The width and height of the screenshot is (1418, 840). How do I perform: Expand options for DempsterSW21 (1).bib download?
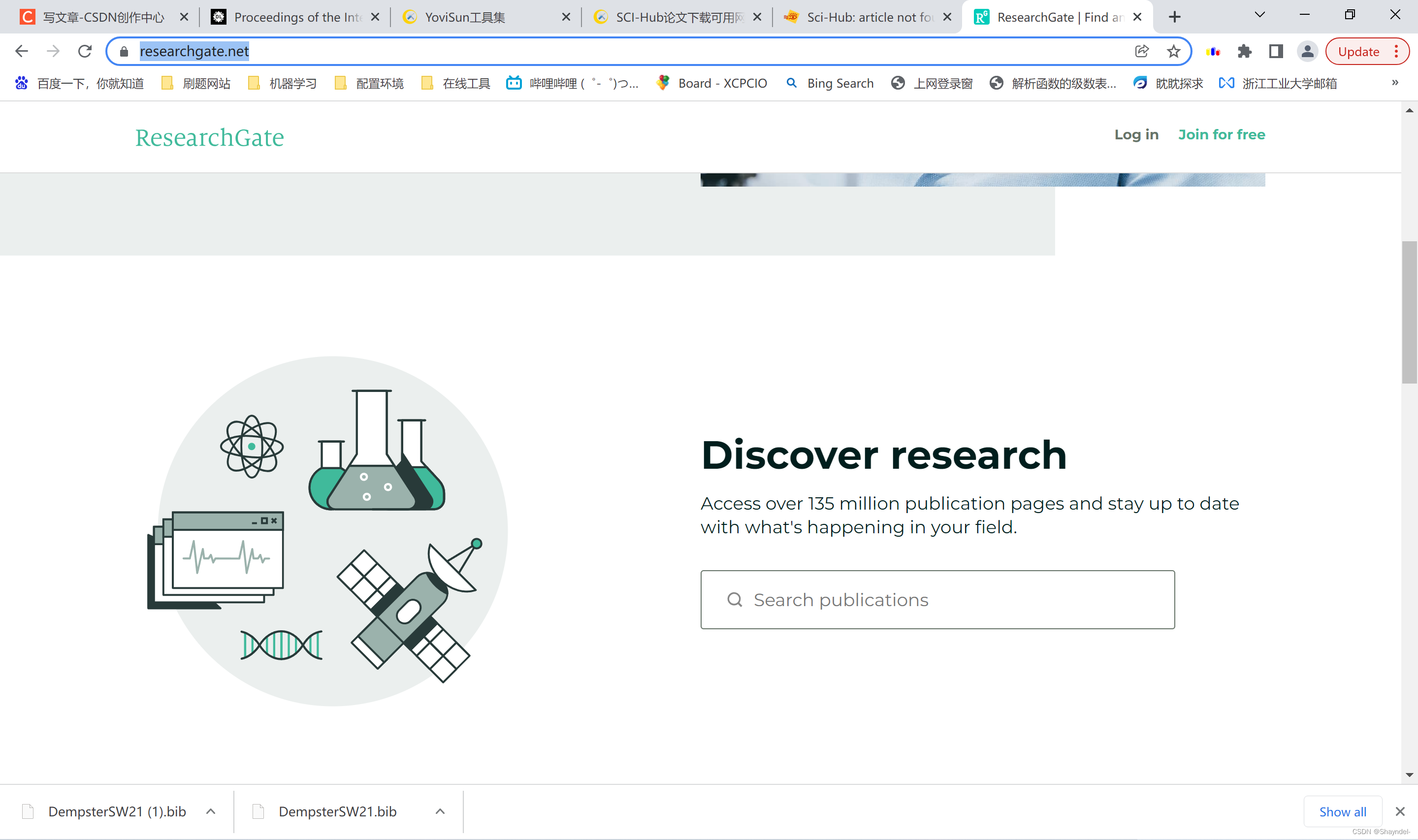click(211, 812)
